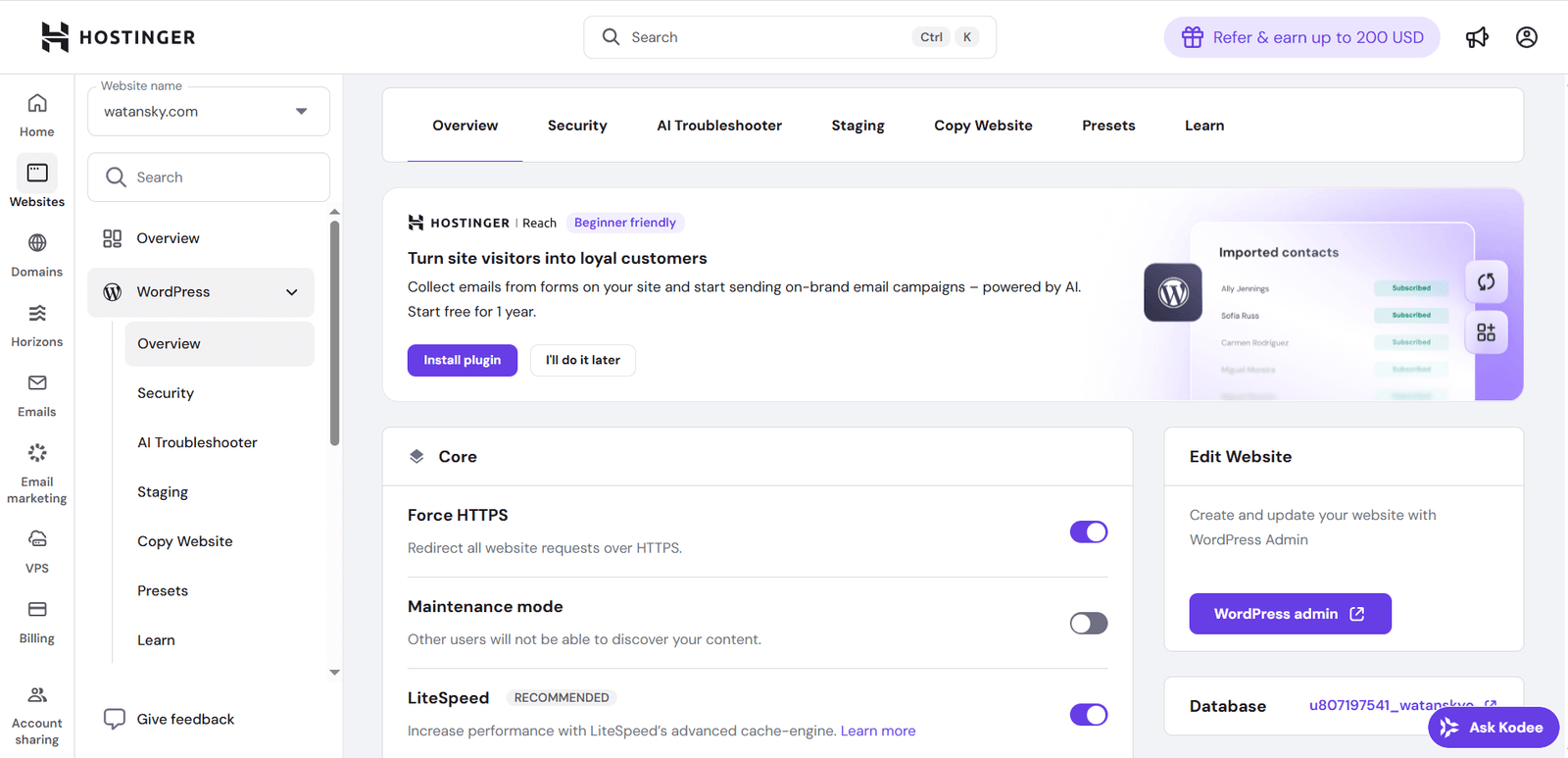
Task: Click Refer & earn up to 200 USD
Action: [x=1302, y=37]
